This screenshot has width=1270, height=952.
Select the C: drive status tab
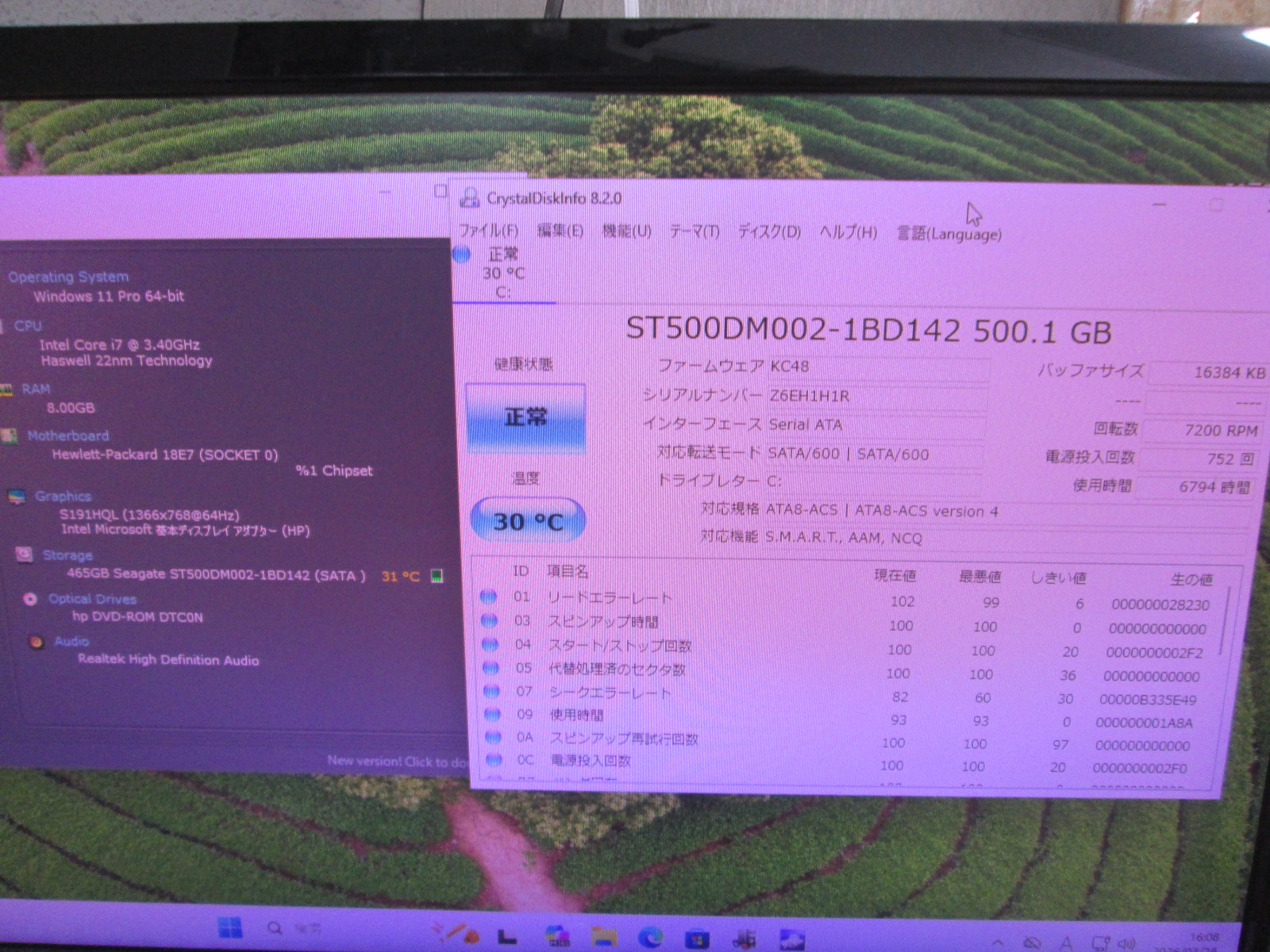tap(502, 273)
